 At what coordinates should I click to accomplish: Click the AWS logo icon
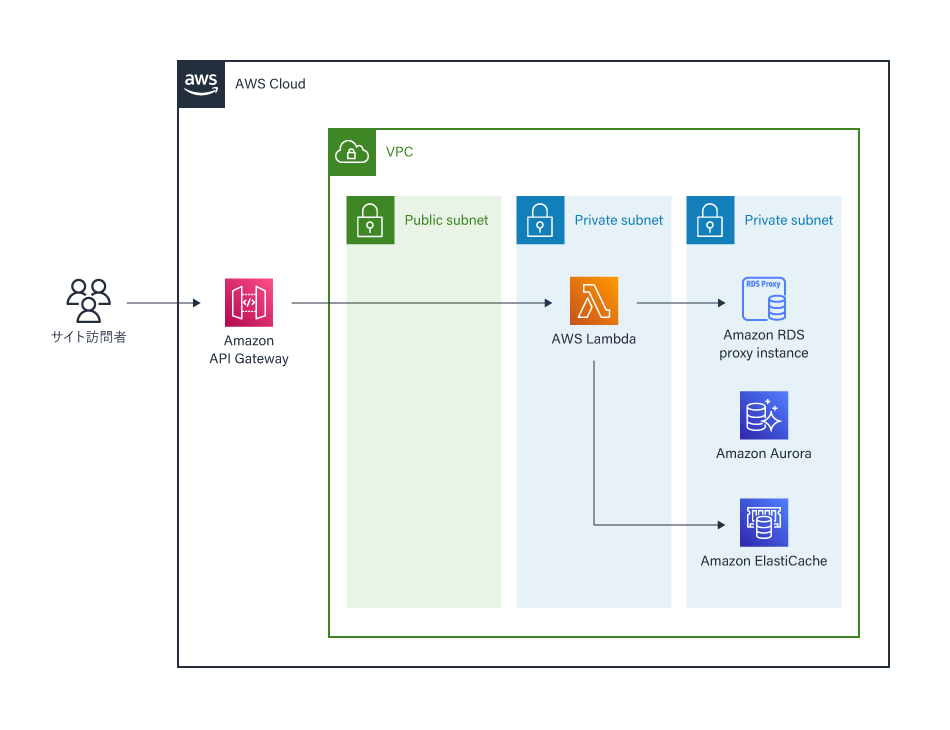(x=201, y=84)
